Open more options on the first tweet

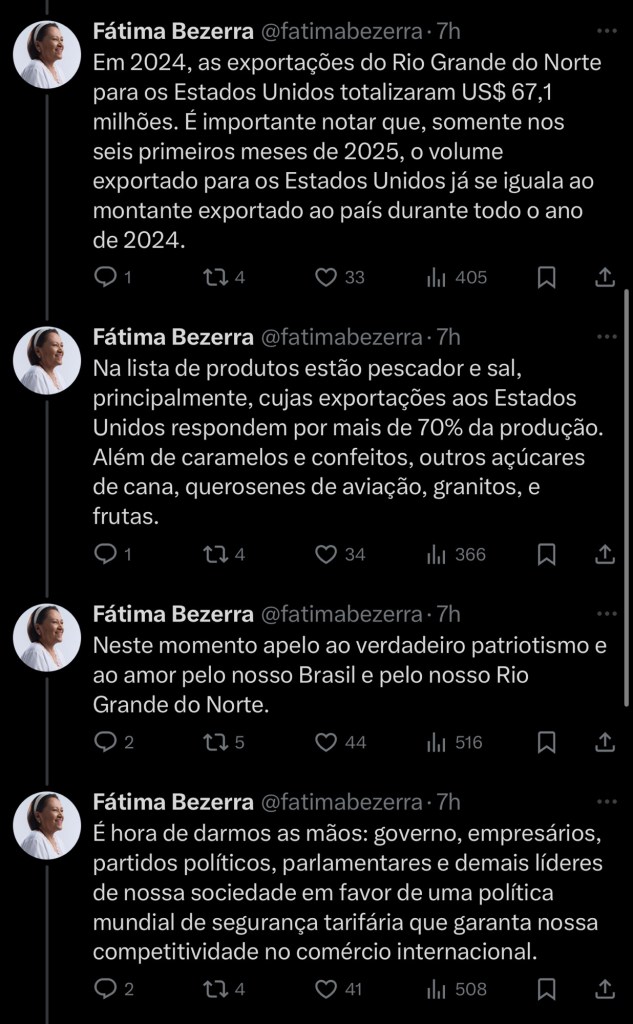[607, 34]
